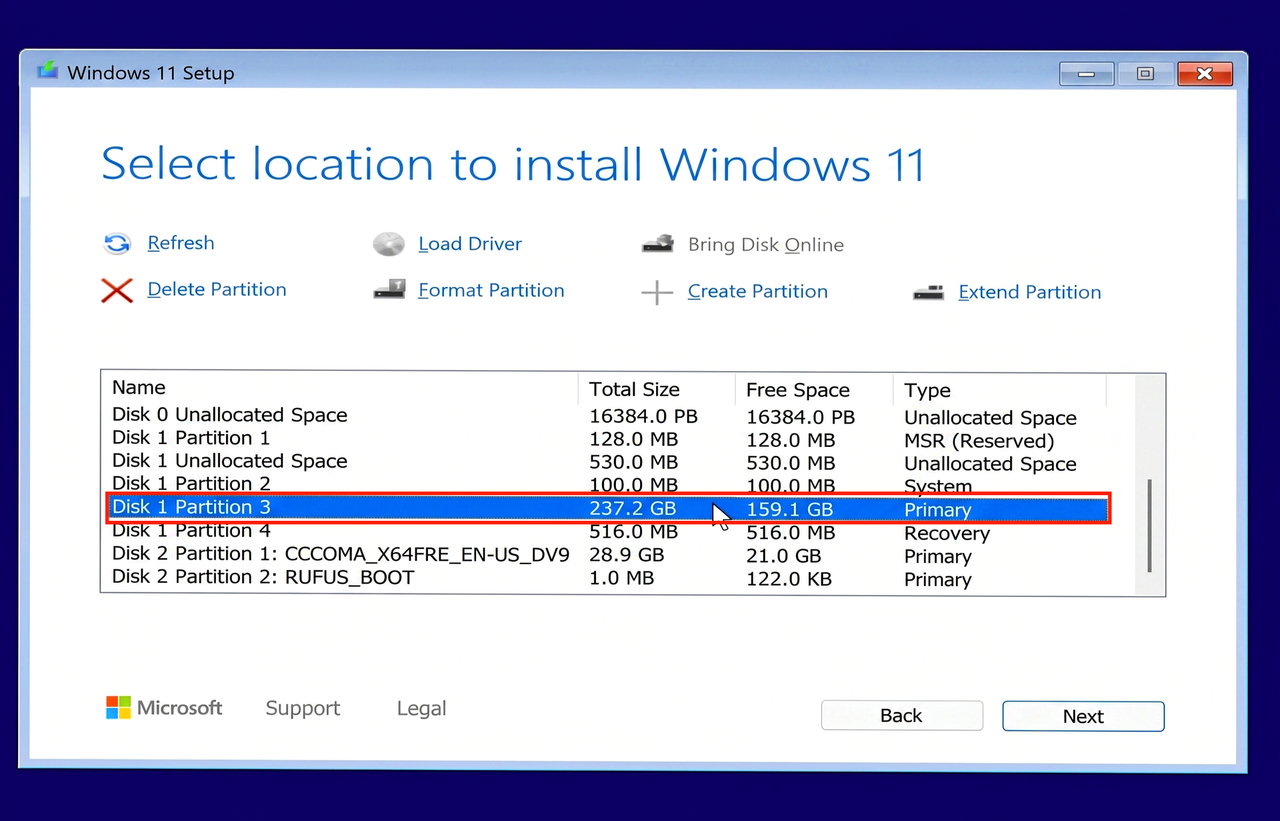Viewport: 1280px width, 821px height.
Task: Minimize the Windows 11 Setup window
Action: tap(1087, 74)
